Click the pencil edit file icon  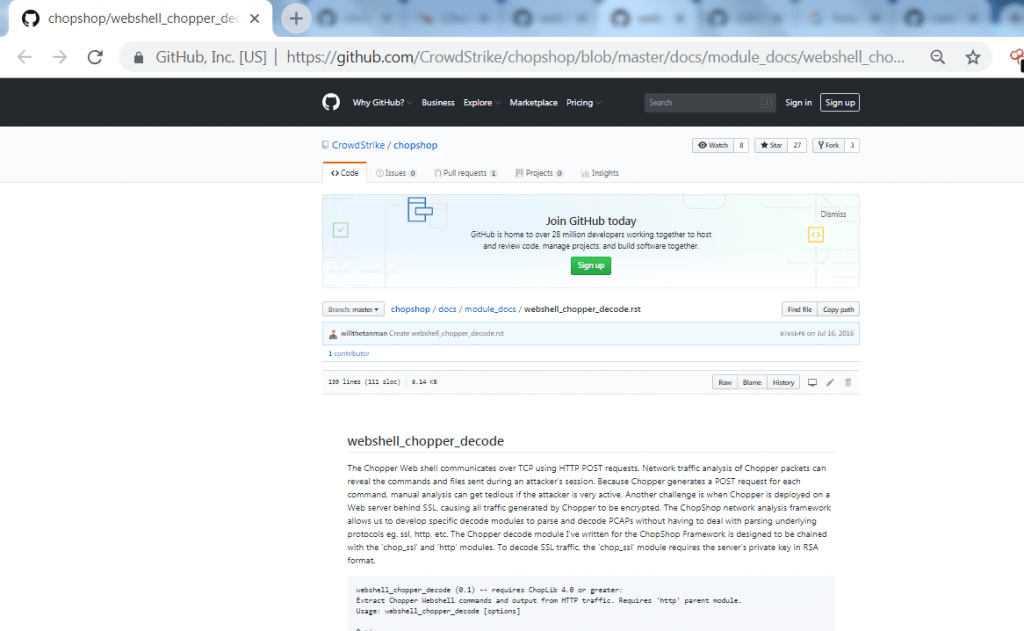830,382
